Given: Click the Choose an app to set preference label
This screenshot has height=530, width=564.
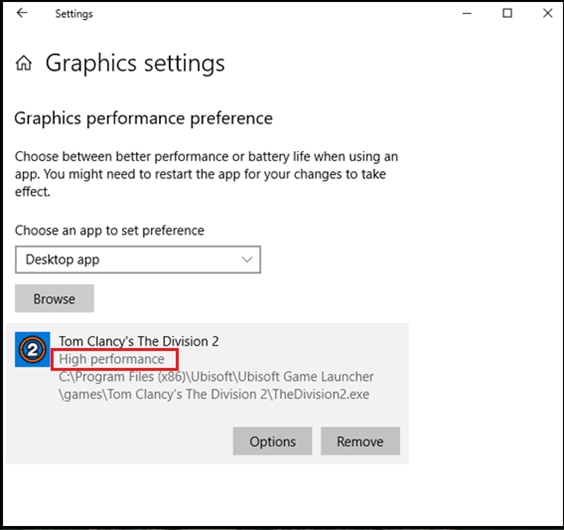Looking at the screenshot, I should click(x=109, y=230).
